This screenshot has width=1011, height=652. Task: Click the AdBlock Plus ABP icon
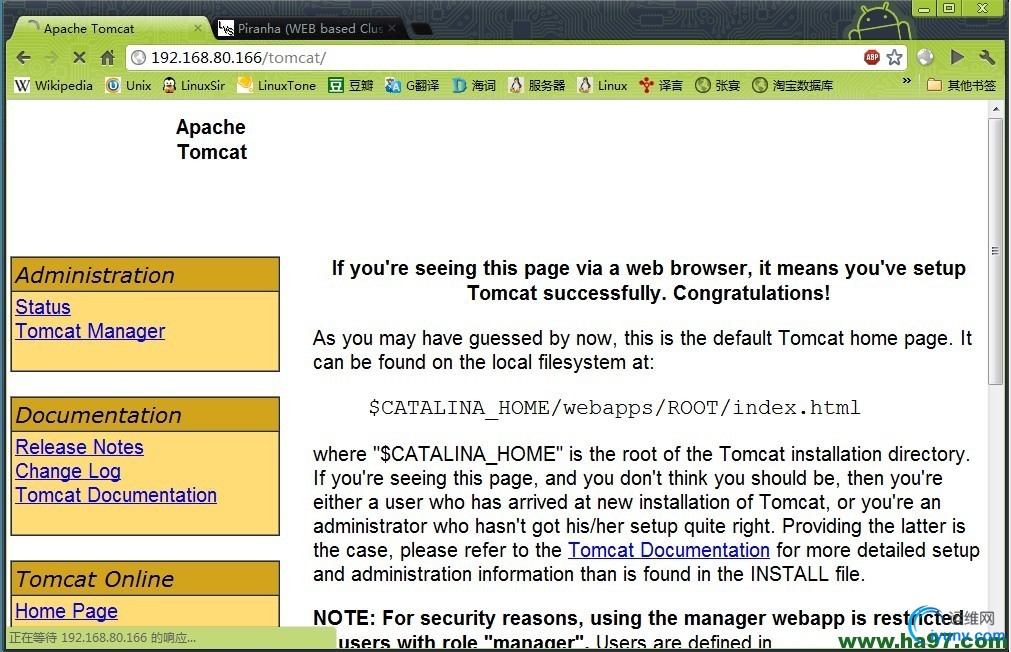(872, 57)
